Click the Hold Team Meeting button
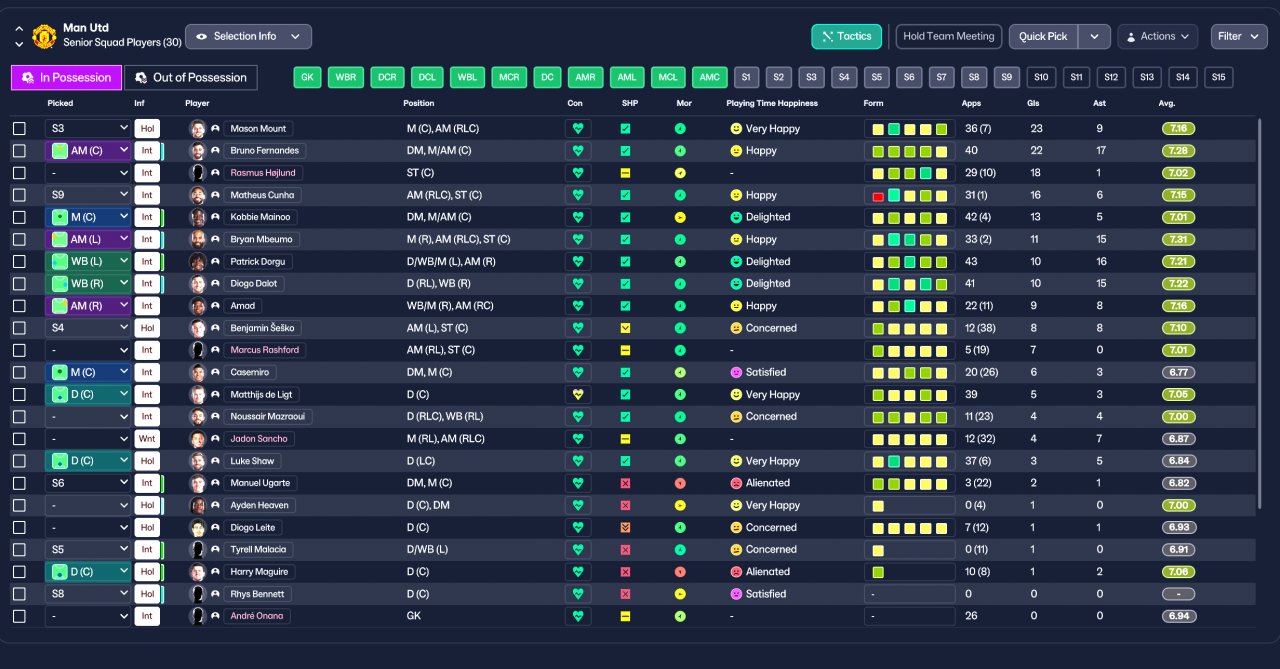 pyautogui.click(x=949, y=37)
